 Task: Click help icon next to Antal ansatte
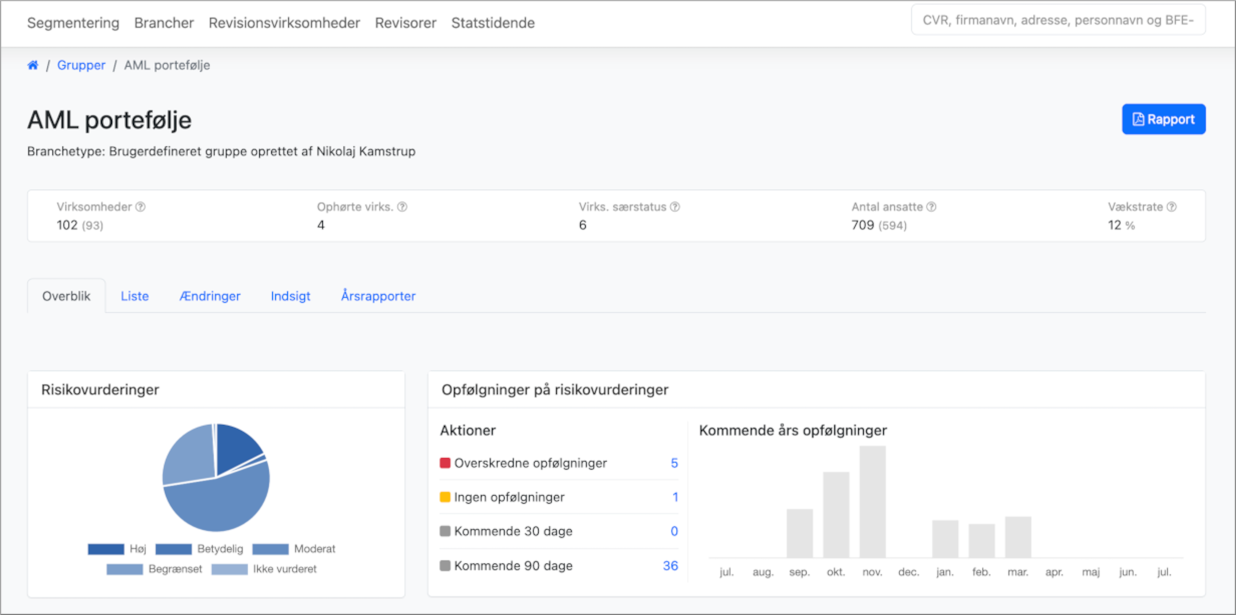[931, 207]
